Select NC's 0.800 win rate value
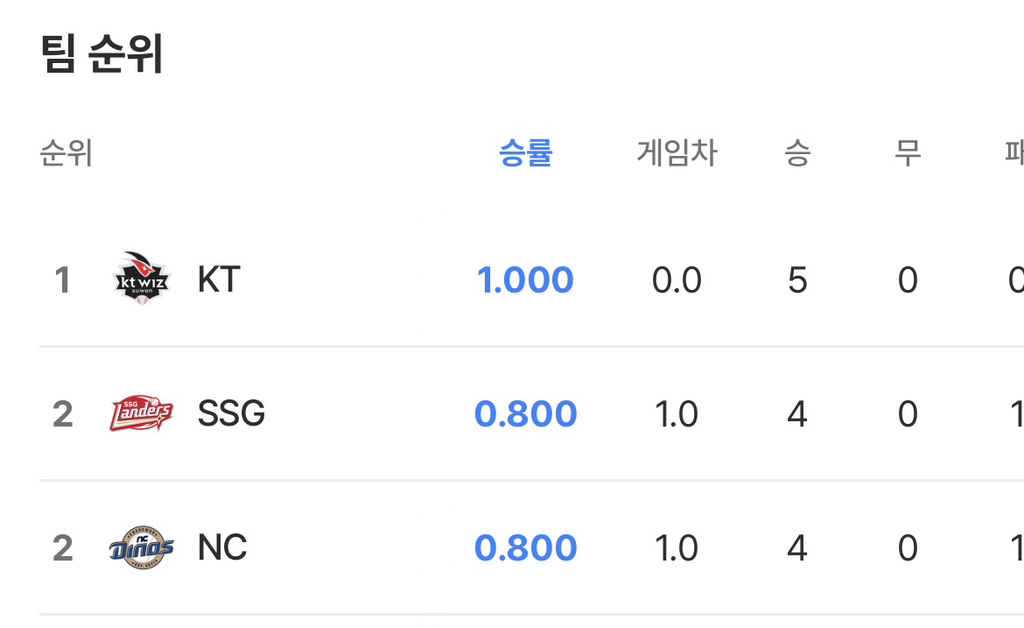The image size is (1024, 628). (526, 548)
